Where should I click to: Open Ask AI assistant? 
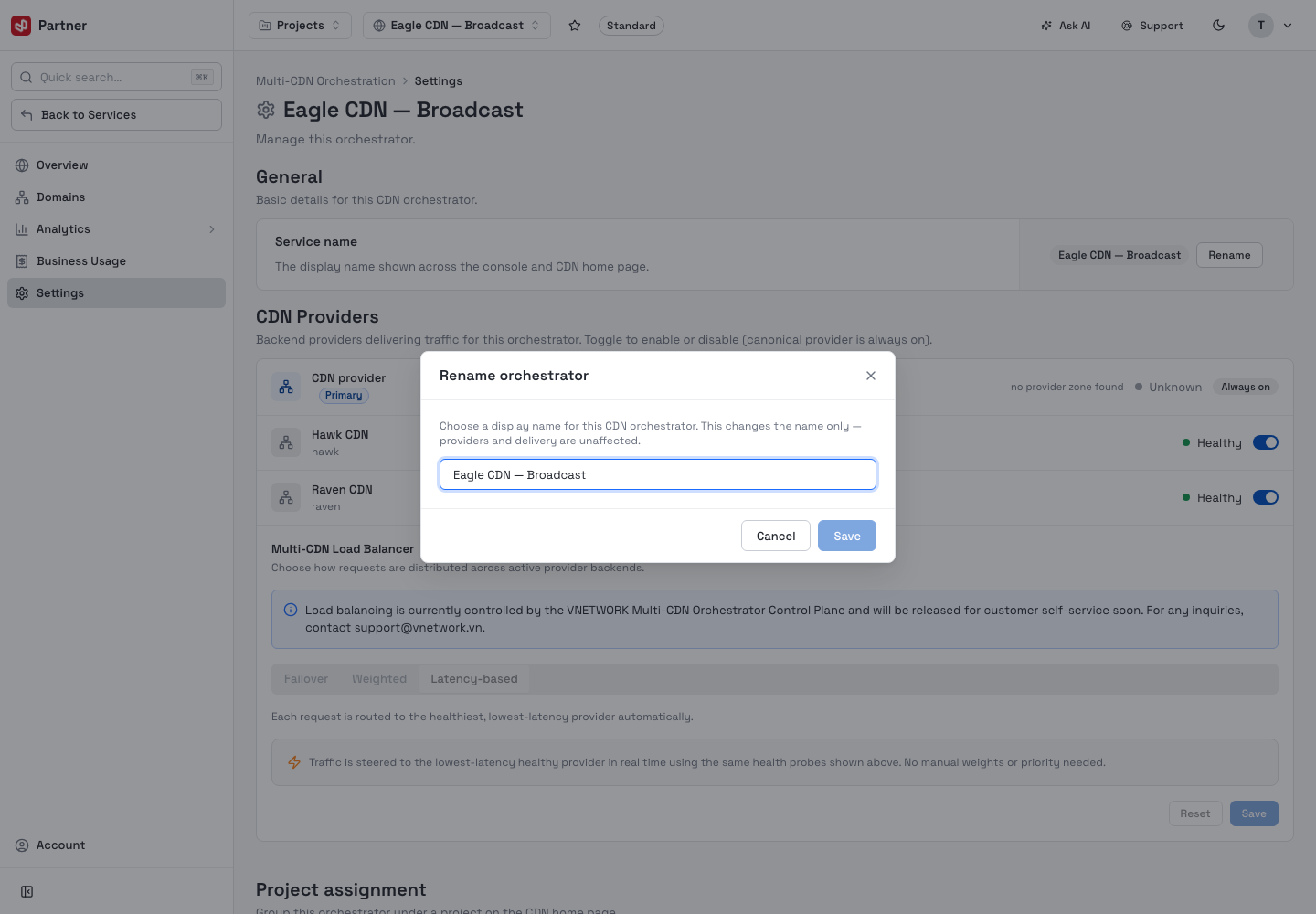click(1066, 26)
